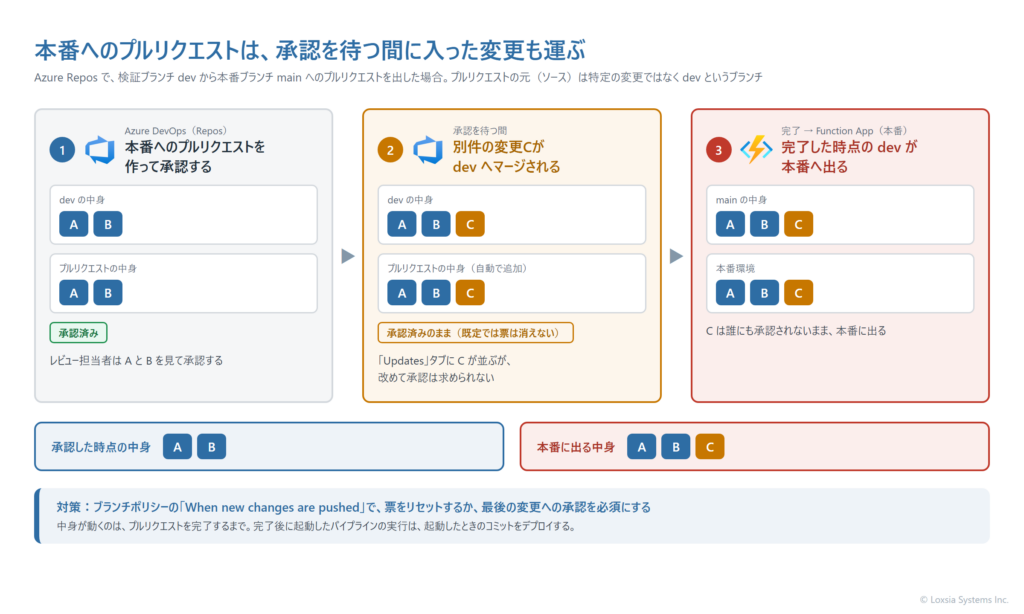Image resolution: width=1024 pixels, height=614 pixels.
Task: Select chip A under step 2 'dev の中身'
Action: (402, 224)
